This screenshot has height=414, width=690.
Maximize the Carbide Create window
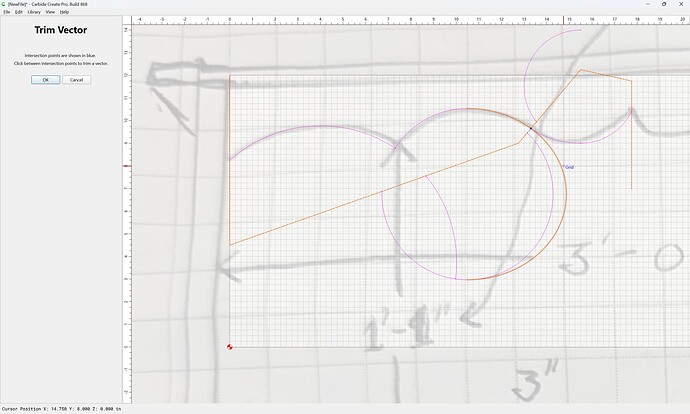tap(664, 4)
